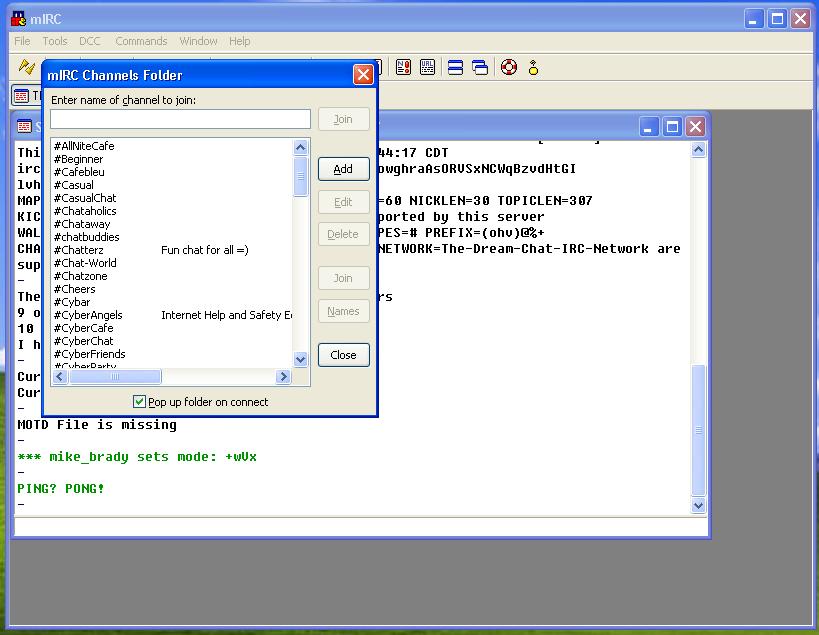Click the channel name input field

pyautogui.click(x=180, y=119)
